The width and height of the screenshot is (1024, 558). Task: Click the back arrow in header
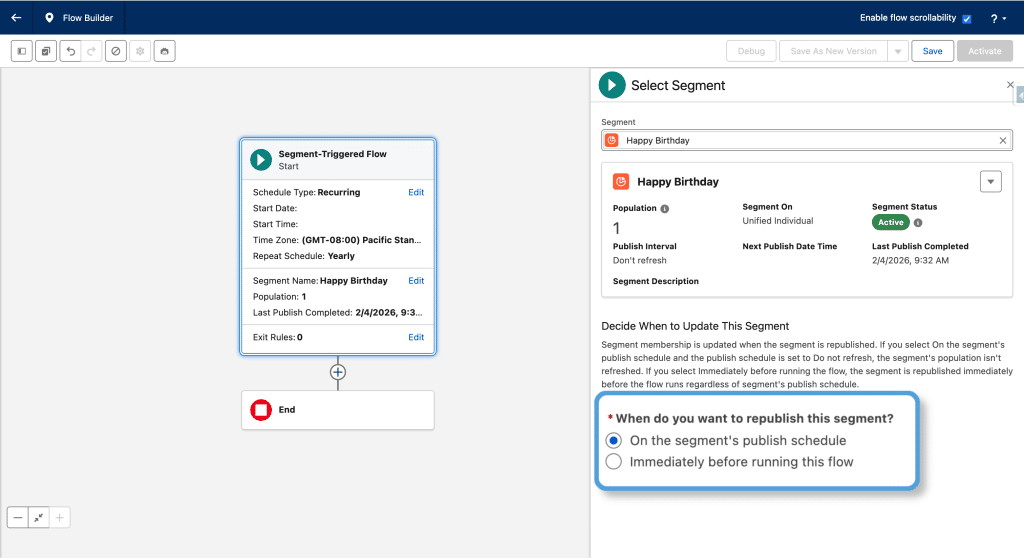point(16,18)
